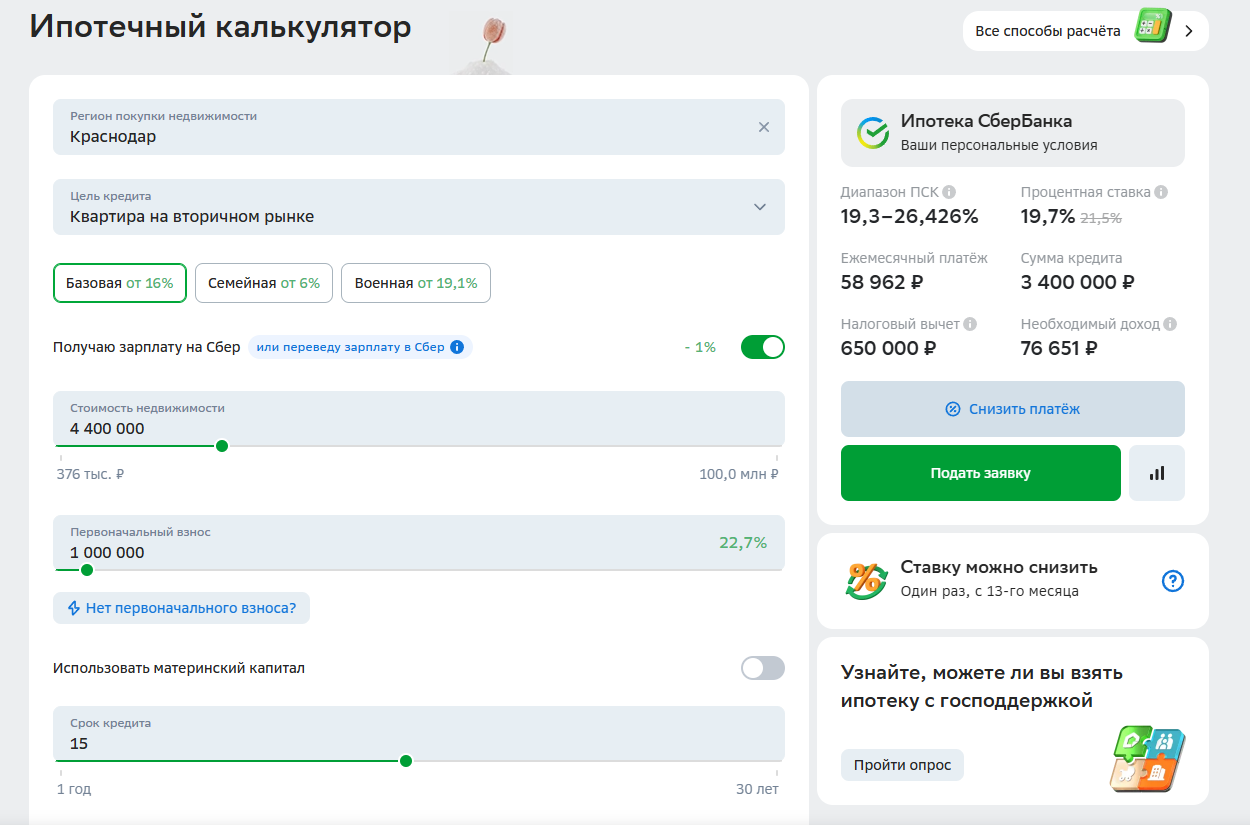Click Ваши персональные условия subtitle
The width and height of the screenshot is (1250, 825).
pyautogui.click(x=999, y=145)
